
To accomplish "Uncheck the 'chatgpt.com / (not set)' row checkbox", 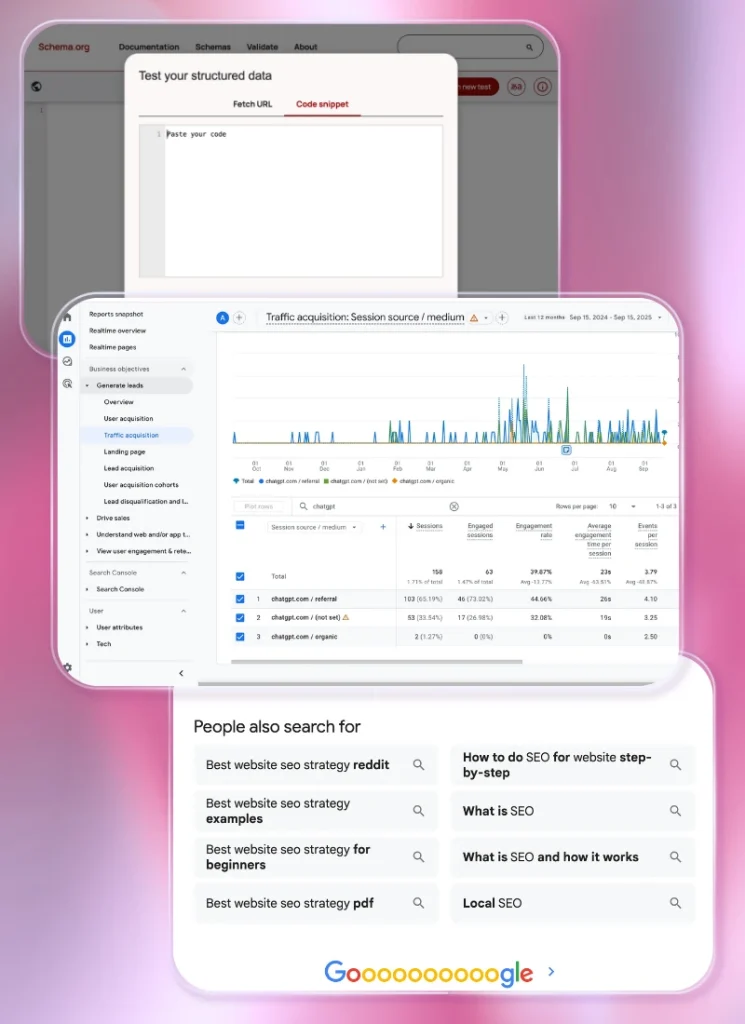I will pos(240,617).
